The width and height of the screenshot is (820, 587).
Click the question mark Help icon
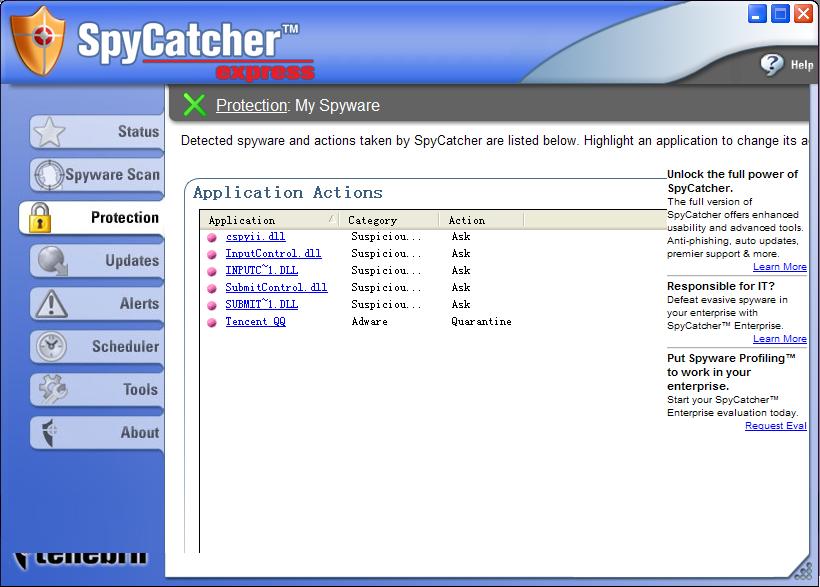click(x=771, y=65)
